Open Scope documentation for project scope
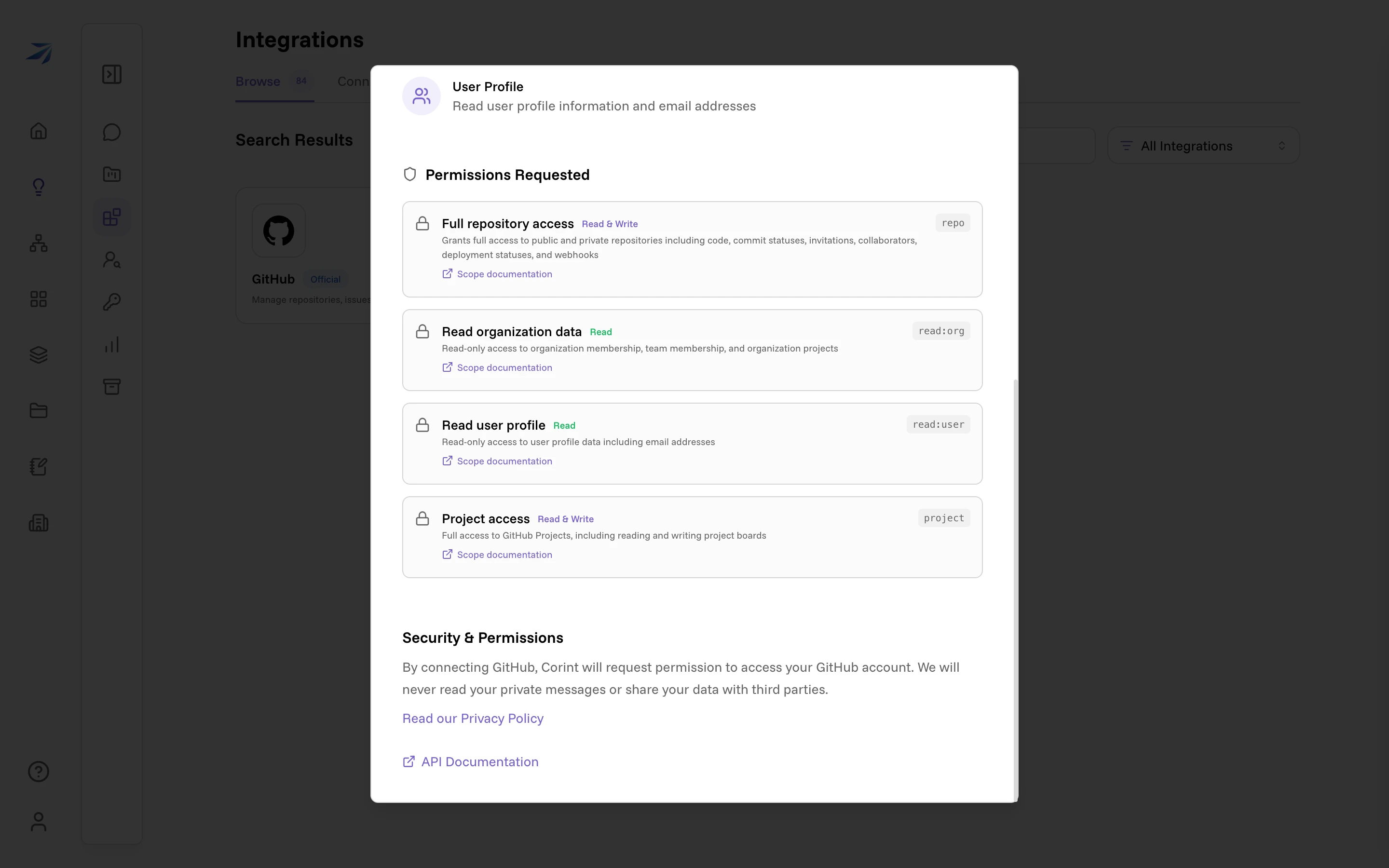The width and height of the screenshot is (1389, 868). pyautogui.click(x=497, y=555)
